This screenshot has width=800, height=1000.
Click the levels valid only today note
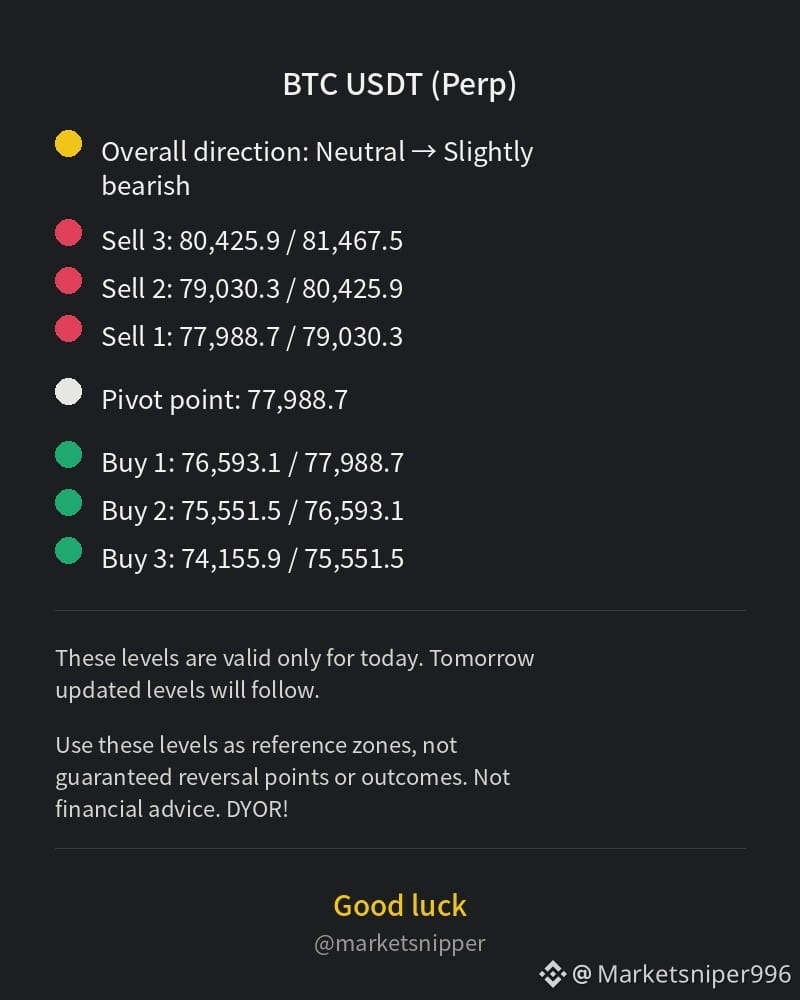[295, 674]
